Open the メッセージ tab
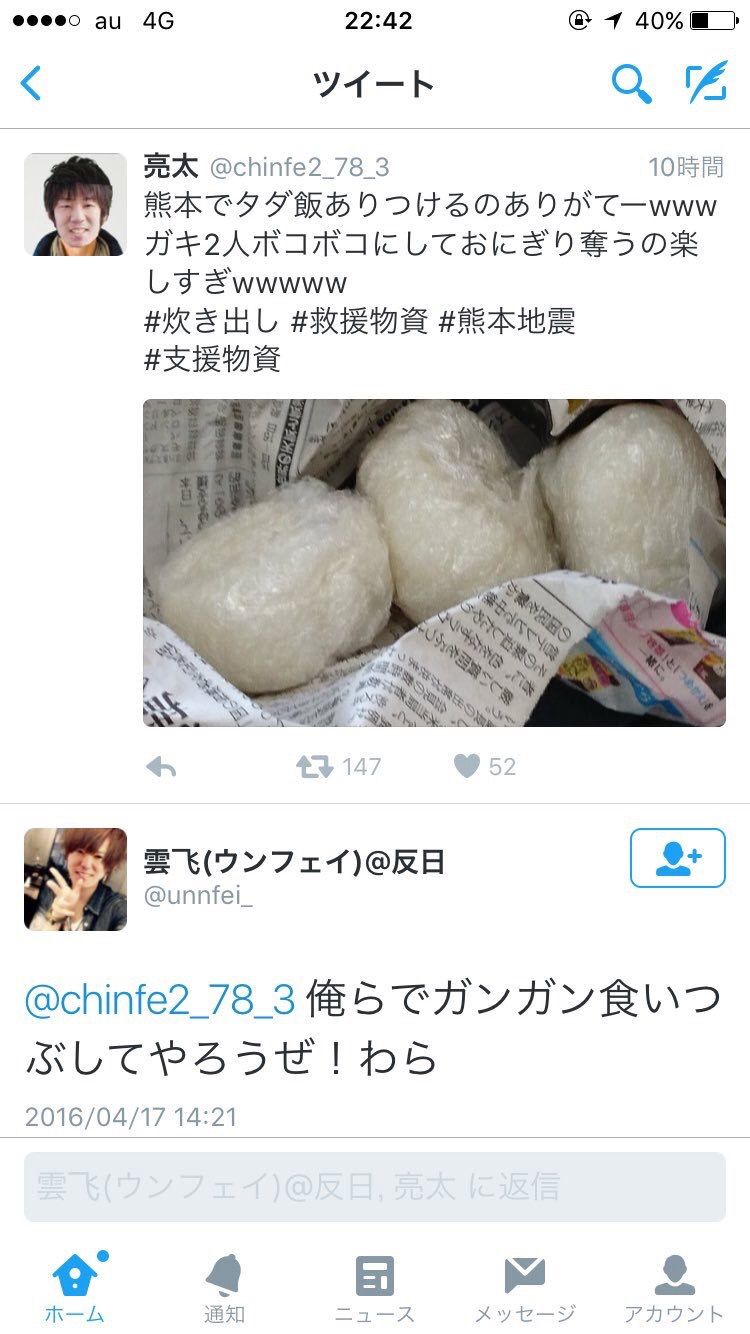Image resolution: width=750 pixels, height=1334 pixels. tap(525, 1288)
